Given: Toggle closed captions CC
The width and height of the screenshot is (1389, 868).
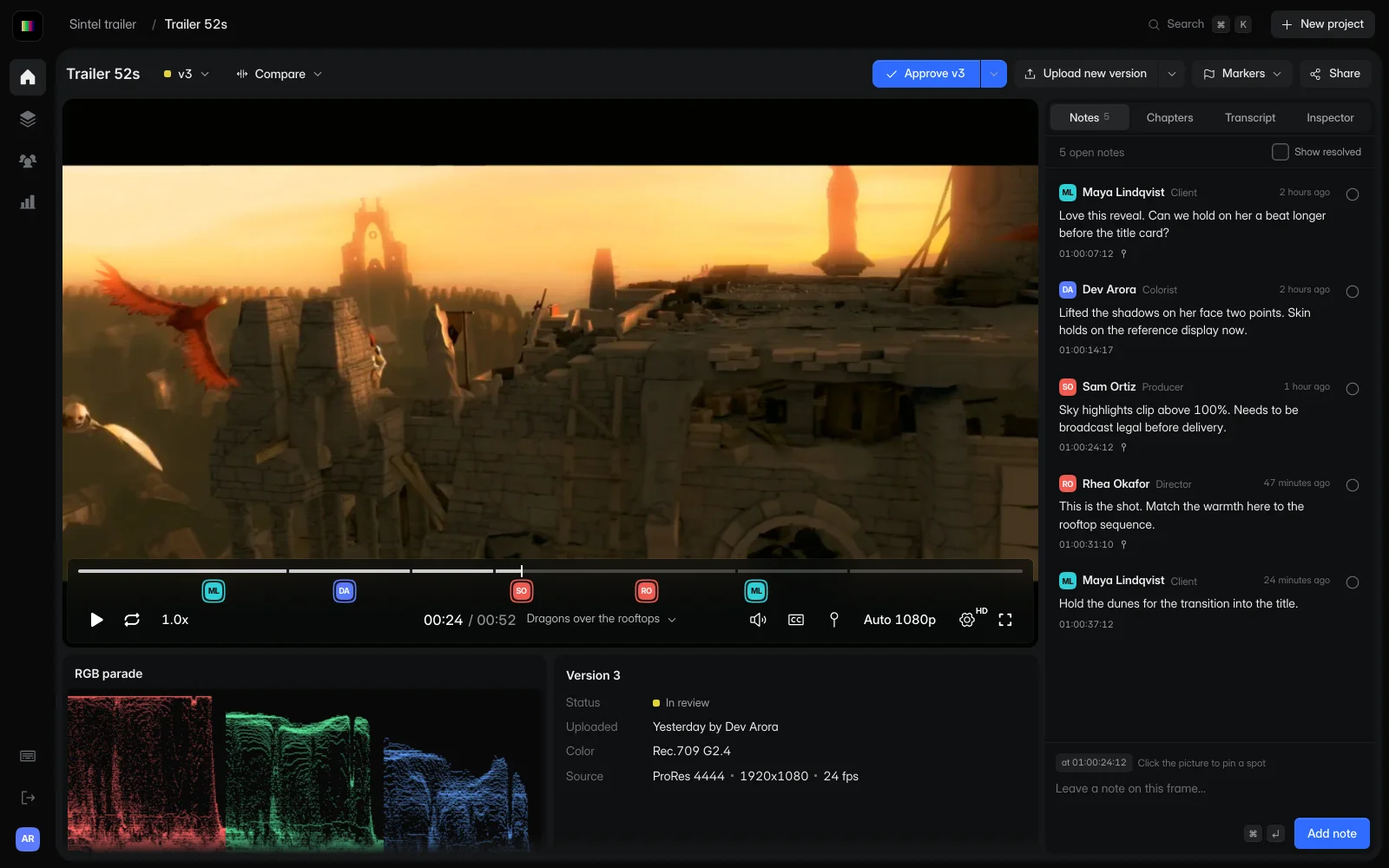Looking at the screenshot, I should click(x=796, y=620).
